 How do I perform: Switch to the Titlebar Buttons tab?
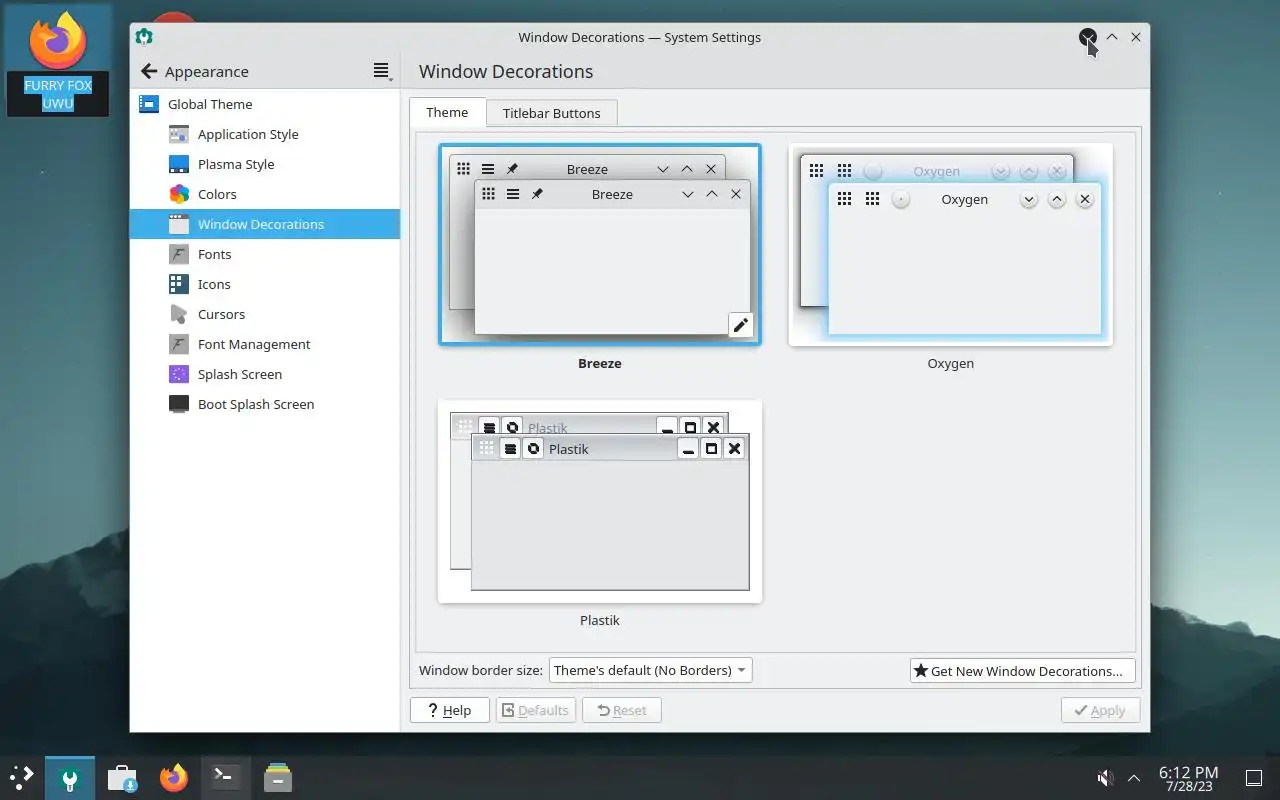[551, 113]
